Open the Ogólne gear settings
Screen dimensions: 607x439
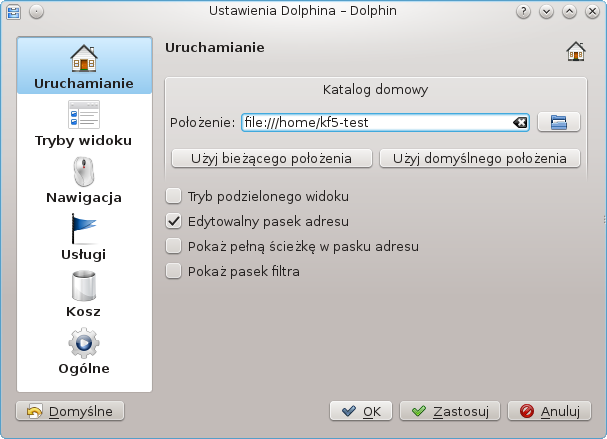point(84,345)
